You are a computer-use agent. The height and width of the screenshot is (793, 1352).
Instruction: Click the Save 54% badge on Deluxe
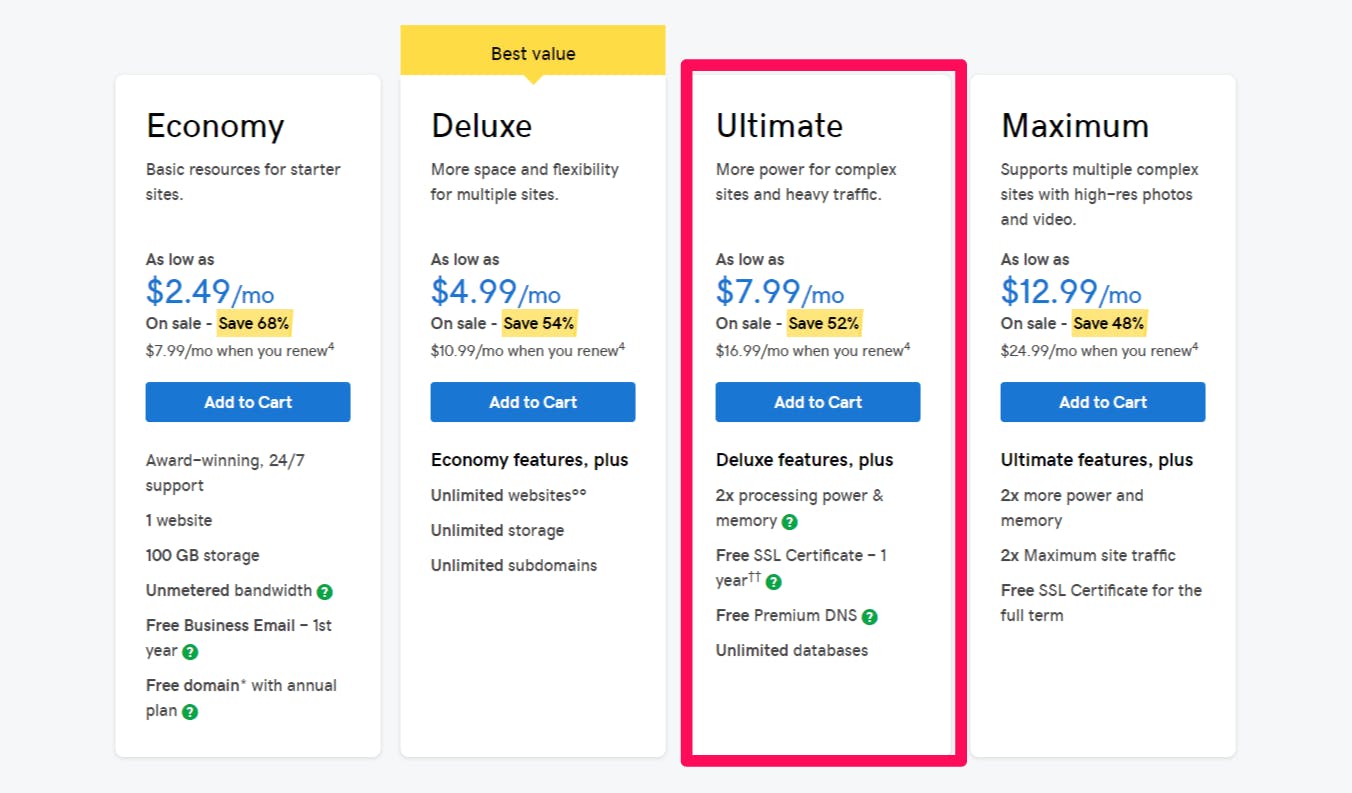[x=539, y=323]
